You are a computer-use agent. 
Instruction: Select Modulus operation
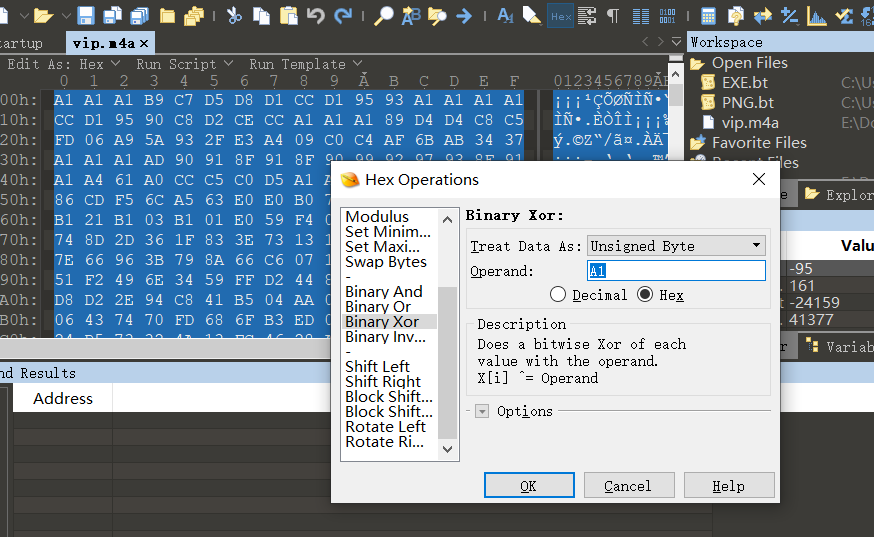pyautogui.click(x=377, y=216)
